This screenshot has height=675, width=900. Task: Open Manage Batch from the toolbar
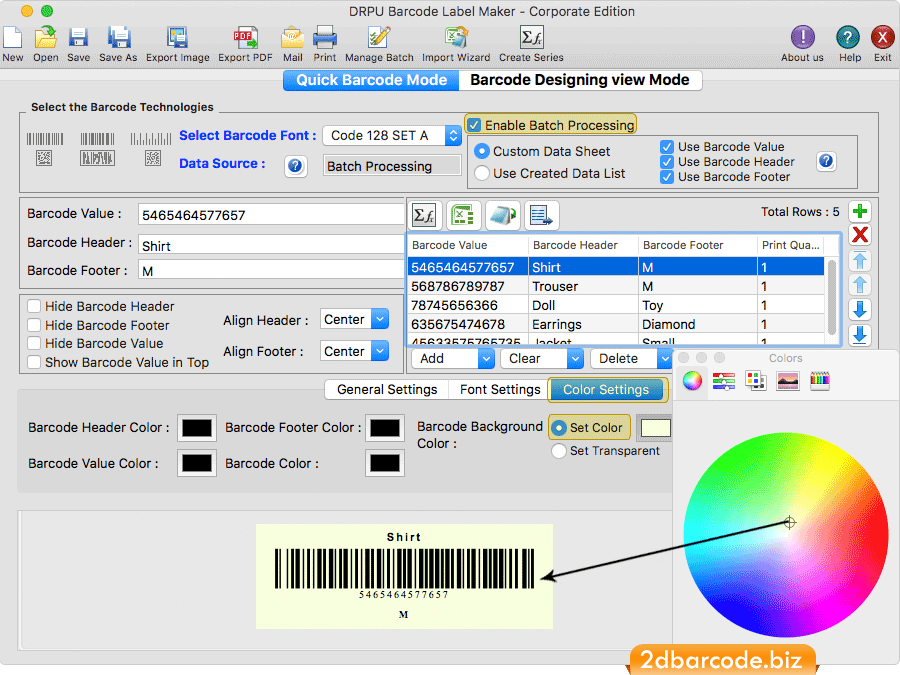pyautogui.click(x=379, y=37)
